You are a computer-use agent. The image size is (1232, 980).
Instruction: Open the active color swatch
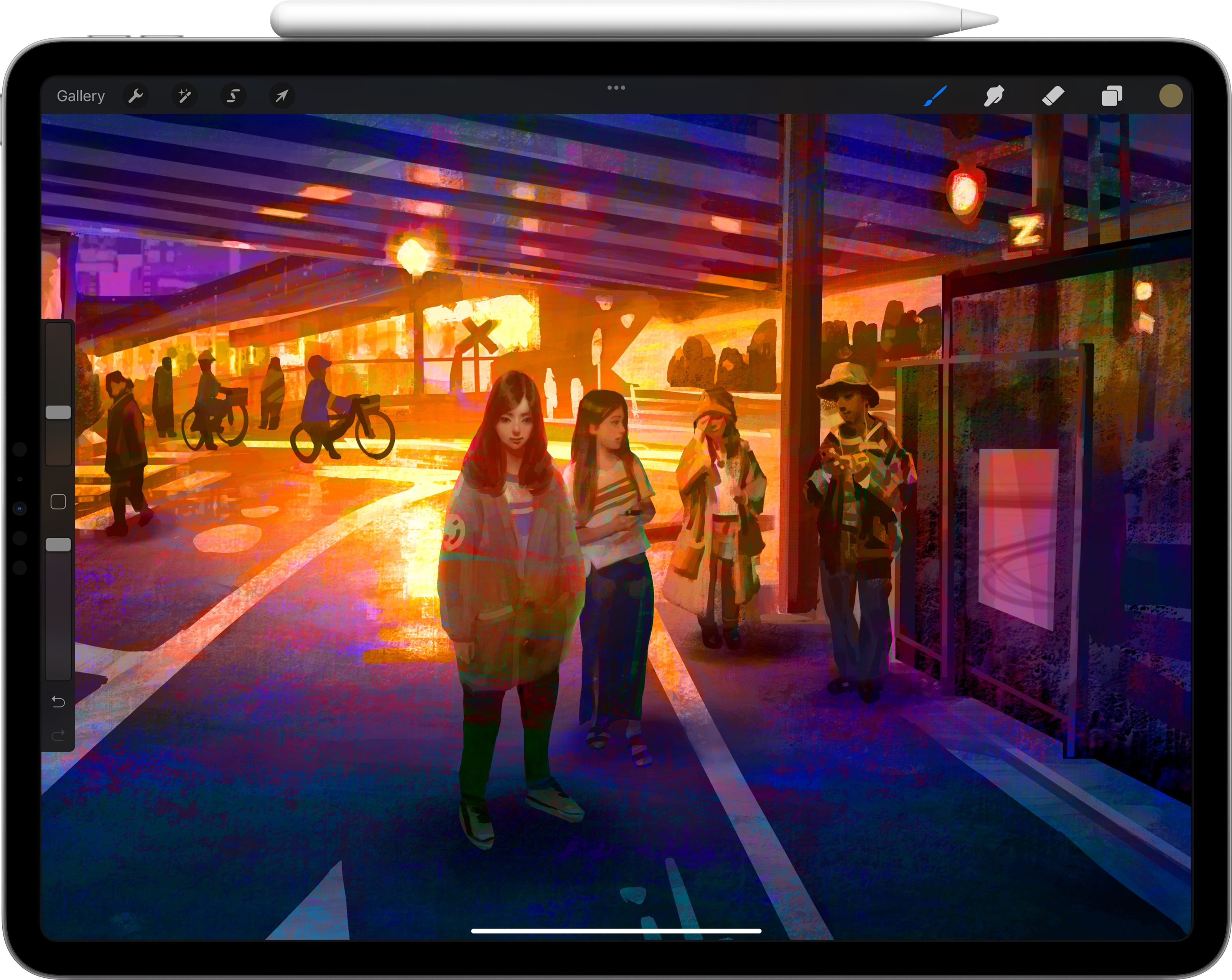tap(1170, 96)
